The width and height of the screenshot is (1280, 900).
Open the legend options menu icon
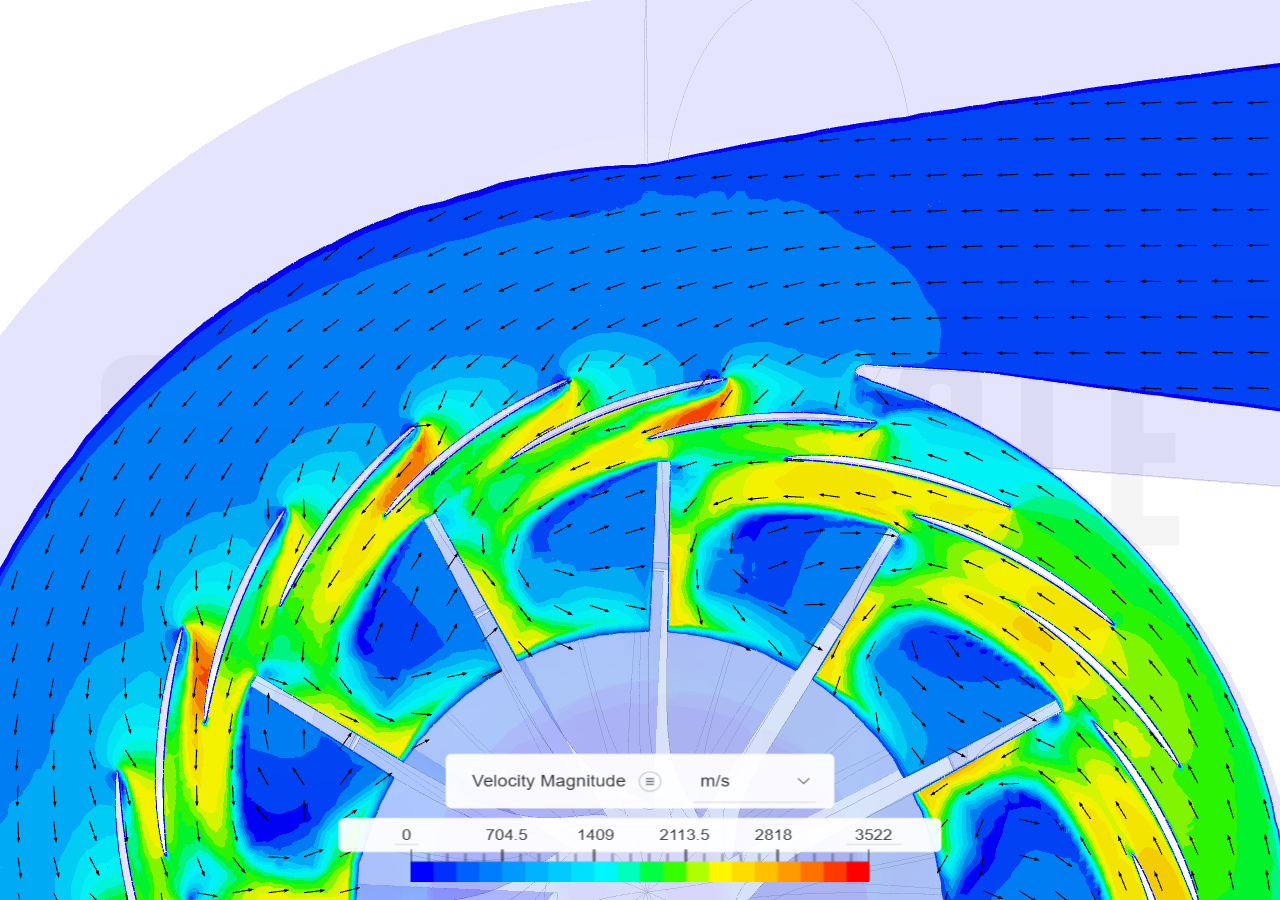point(650,781)
